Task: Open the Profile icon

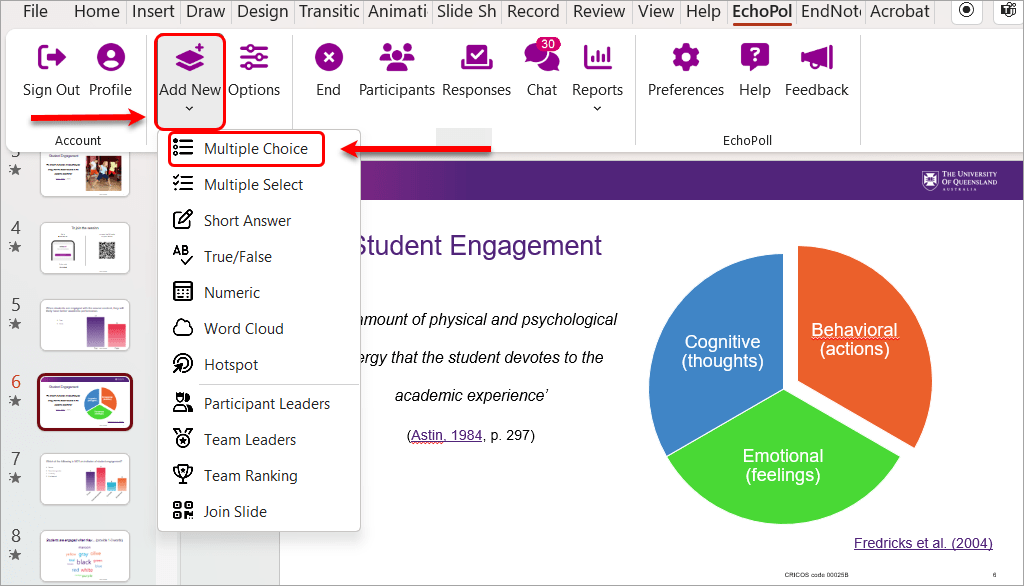Action: 110,57
